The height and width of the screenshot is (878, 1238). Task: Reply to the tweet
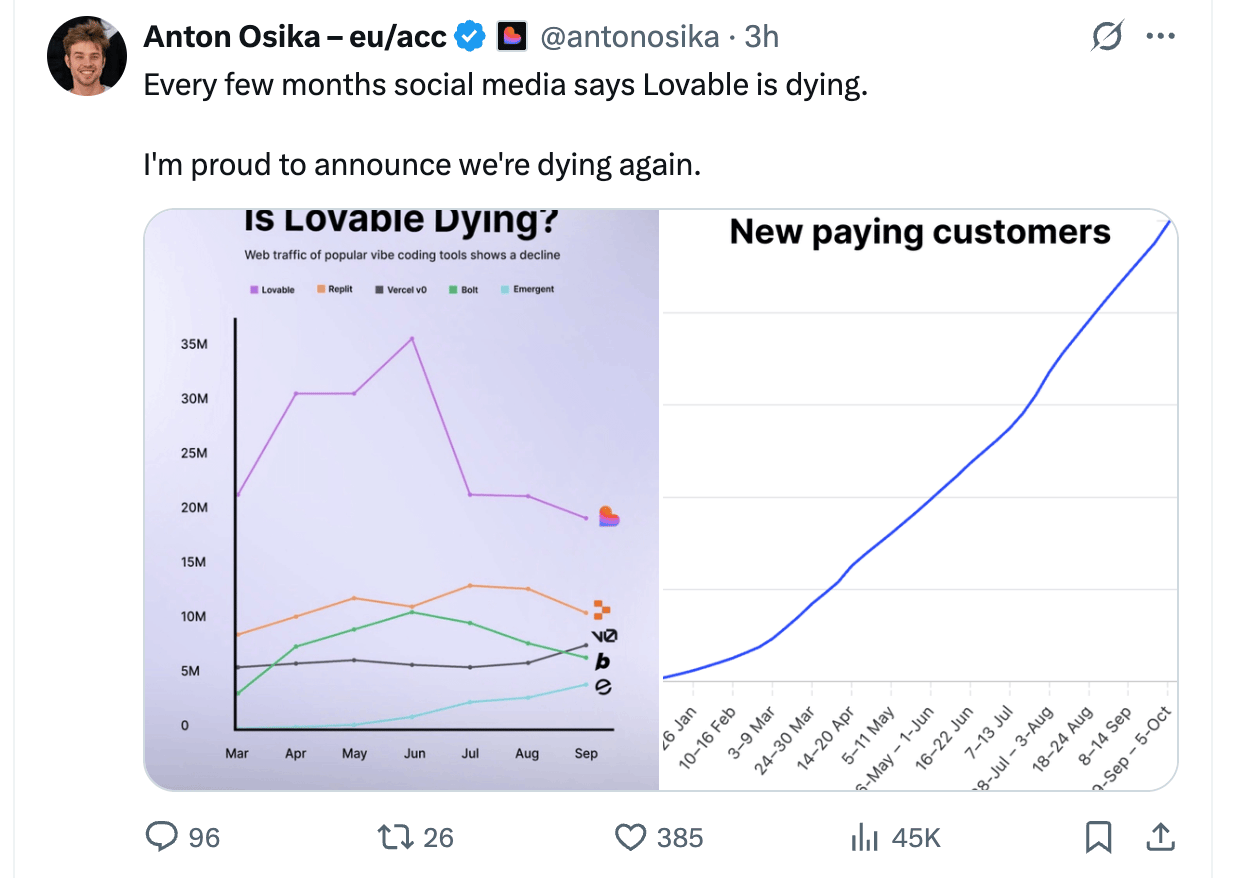(162, 836)
